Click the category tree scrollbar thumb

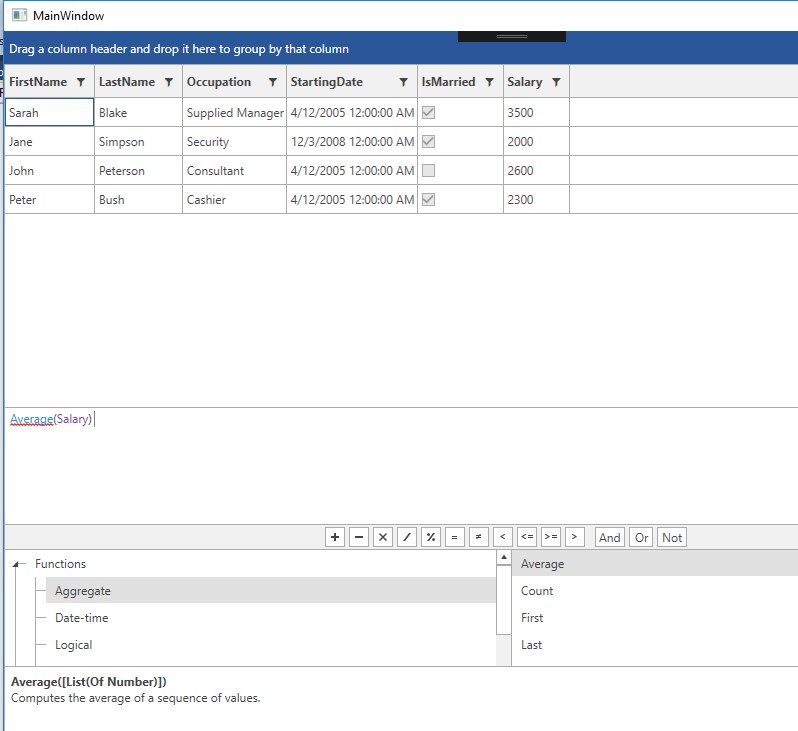point(504,600)
